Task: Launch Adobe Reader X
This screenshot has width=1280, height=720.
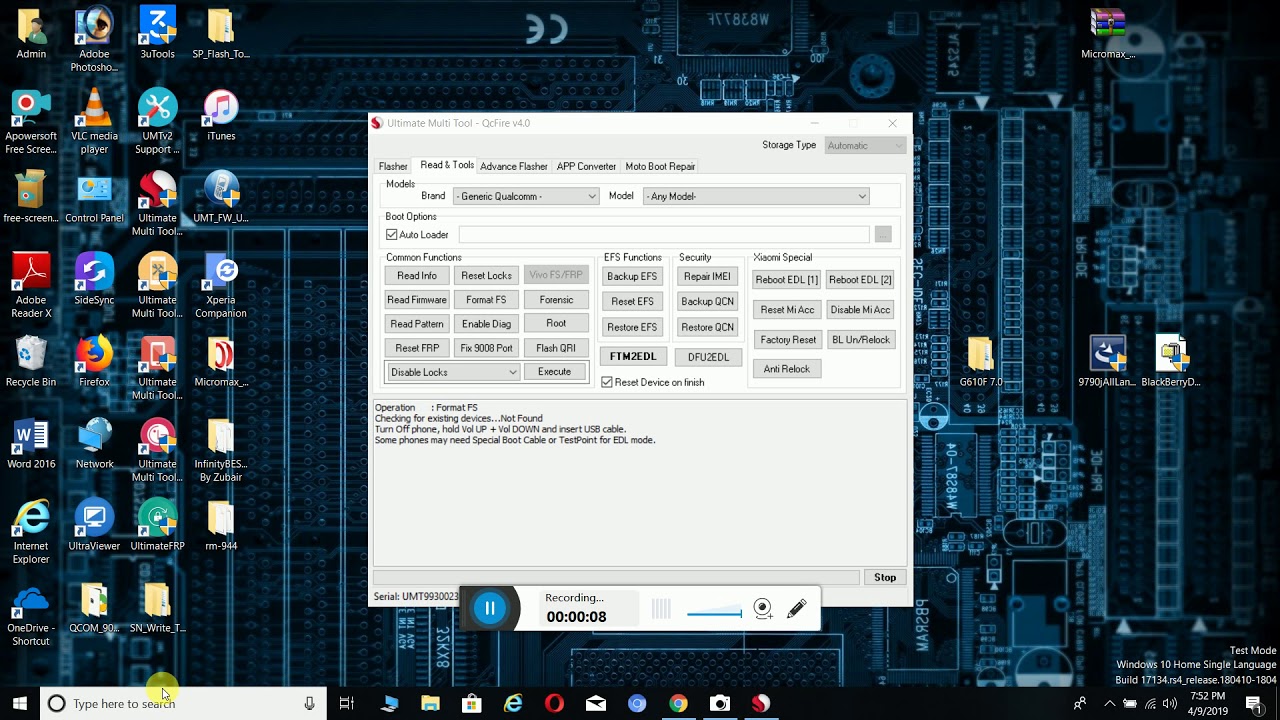Action: [31, 286]
